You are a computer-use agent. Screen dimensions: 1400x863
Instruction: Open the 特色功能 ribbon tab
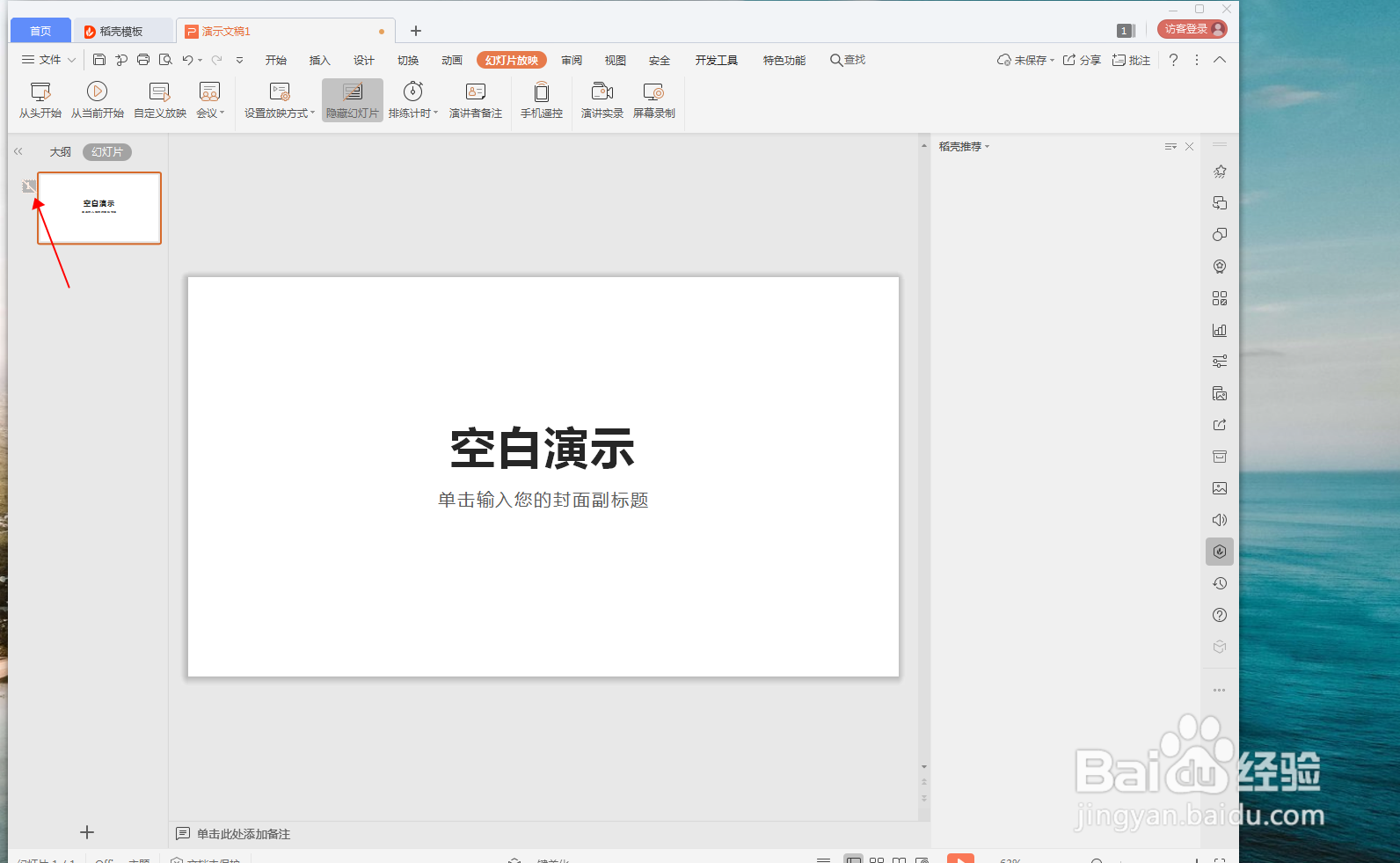784,60
